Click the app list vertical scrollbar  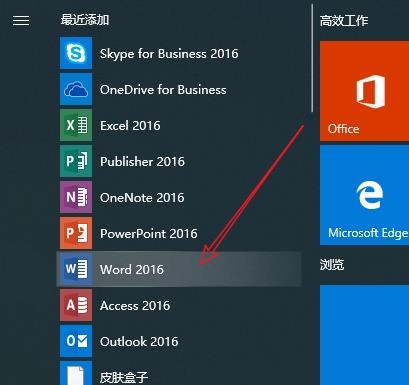(312, 58)
